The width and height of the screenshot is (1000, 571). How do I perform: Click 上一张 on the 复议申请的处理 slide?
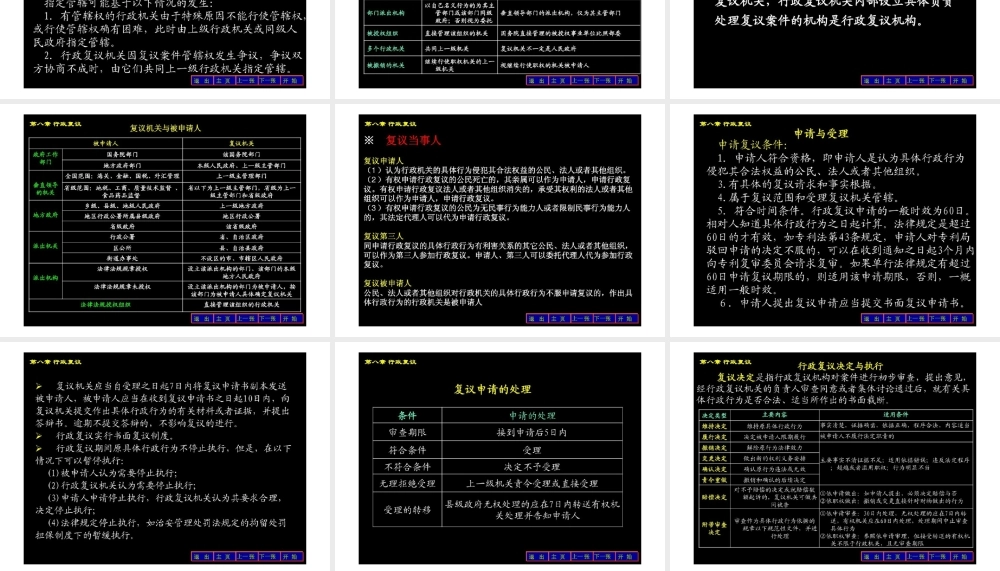[581, 556]
